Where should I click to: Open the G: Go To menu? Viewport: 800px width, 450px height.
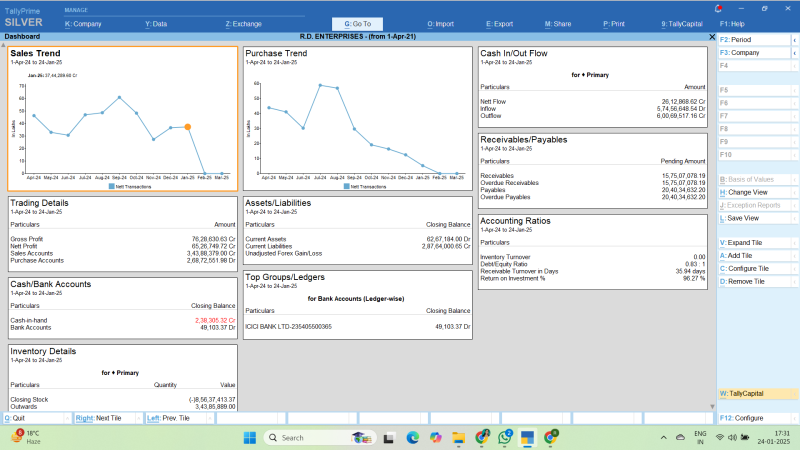click(357, 22)
